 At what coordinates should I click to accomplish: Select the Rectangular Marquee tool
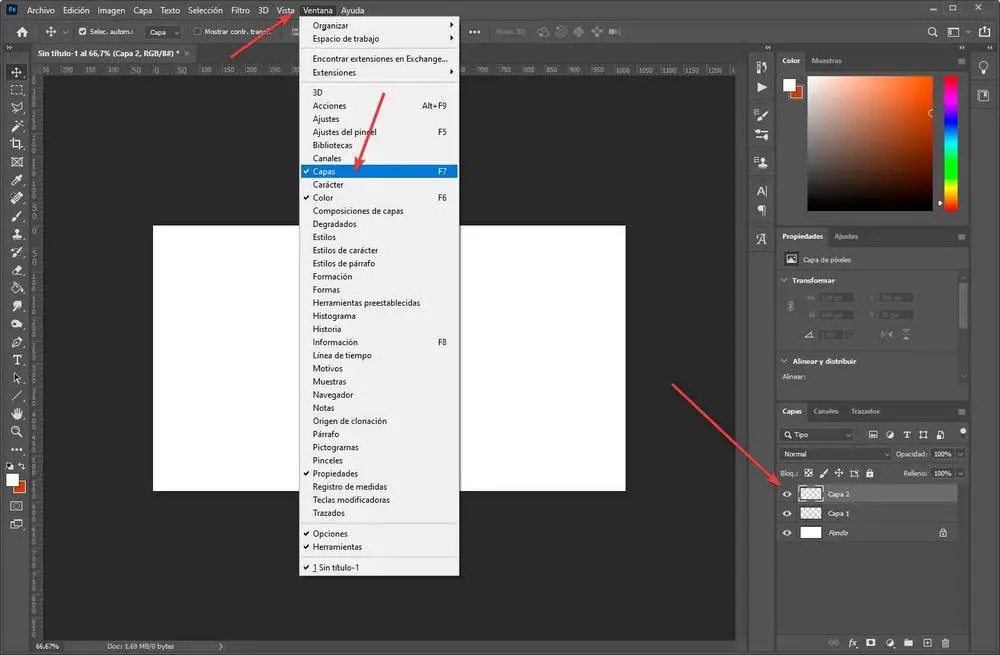(x=17, y=90)
